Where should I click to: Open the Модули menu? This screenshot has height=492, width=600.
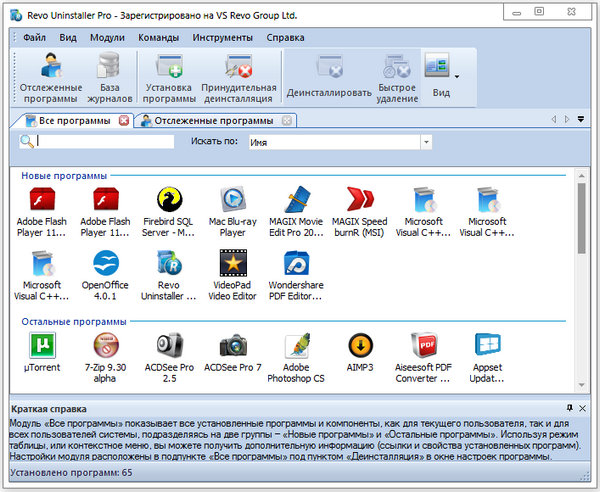click(107, 37)
